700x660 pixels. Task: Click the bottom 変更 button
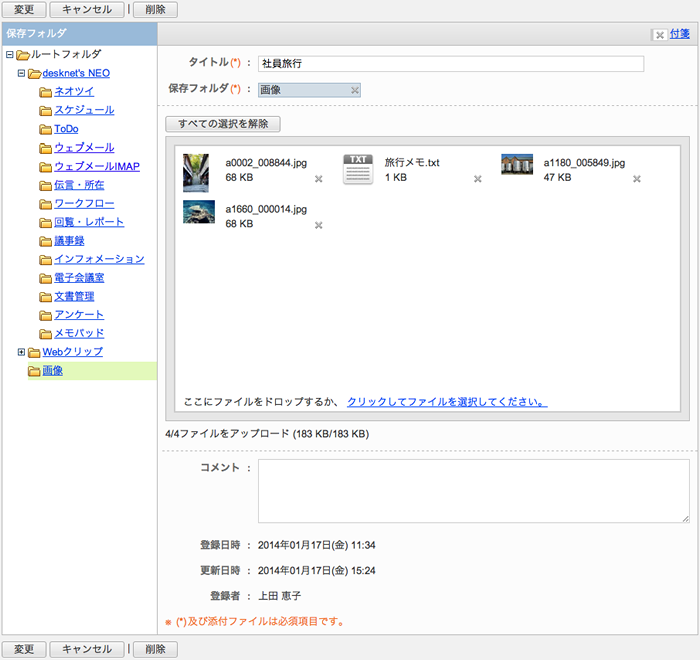24,649
